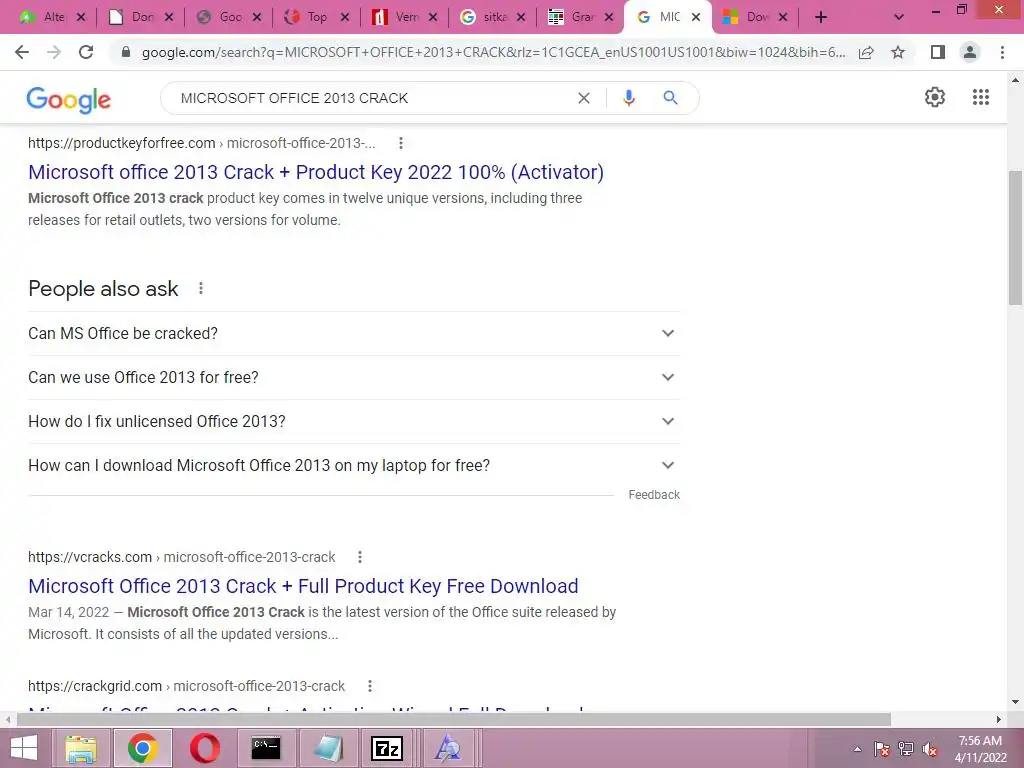Open the Chrome three-dot menu
This screenshot has height=768, width=1024.
[x=1002, y=52]
